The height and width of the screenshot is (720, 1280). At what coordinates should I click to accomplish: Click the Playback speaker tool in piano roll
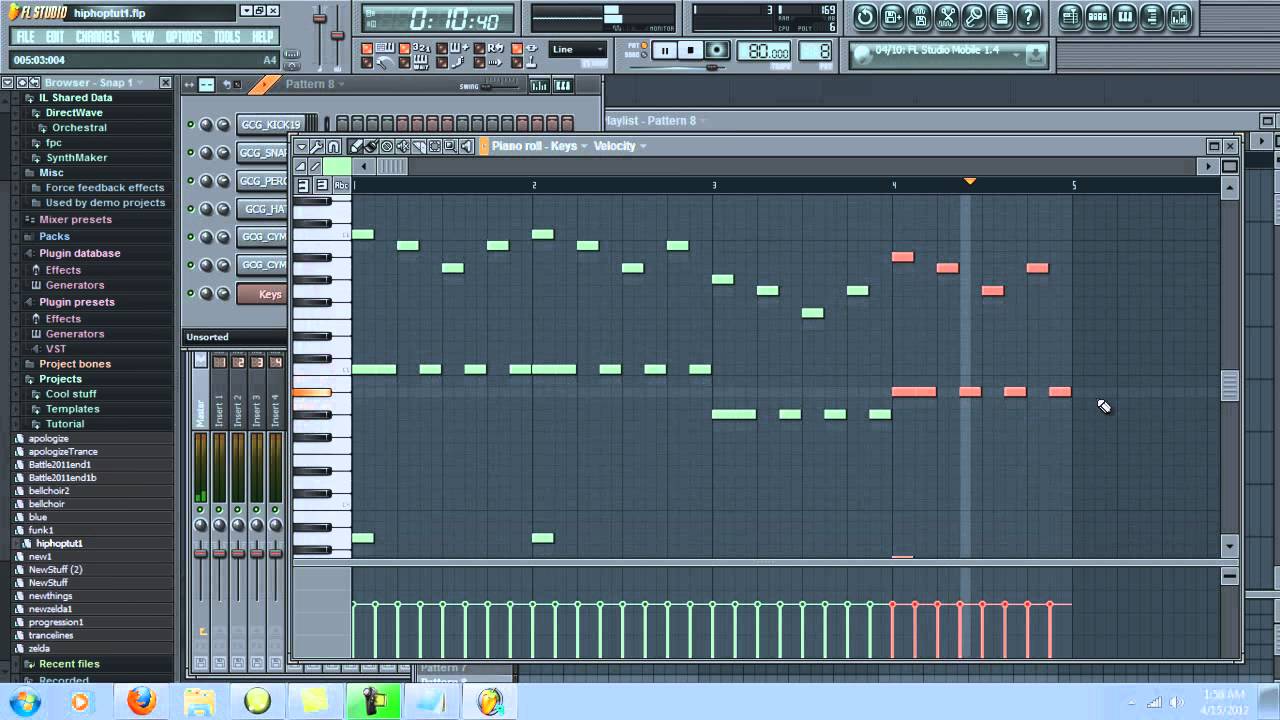point(467,146)
